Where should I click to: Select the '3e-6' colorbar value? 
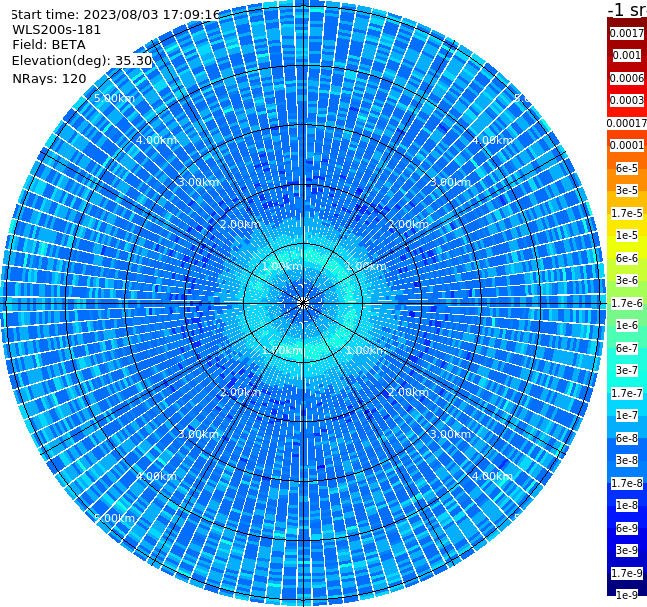(x=627, y=280)
